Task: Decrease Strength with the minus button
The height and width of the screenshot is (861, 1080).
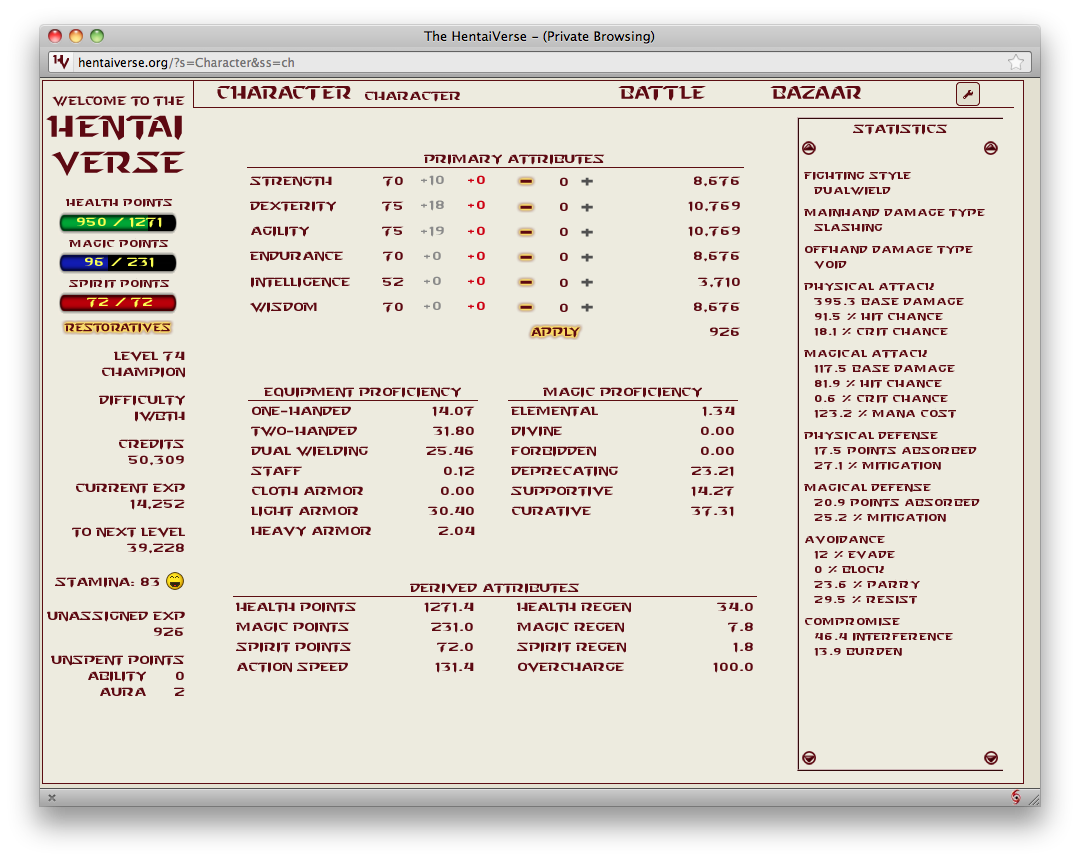Action: pos(526,182)
